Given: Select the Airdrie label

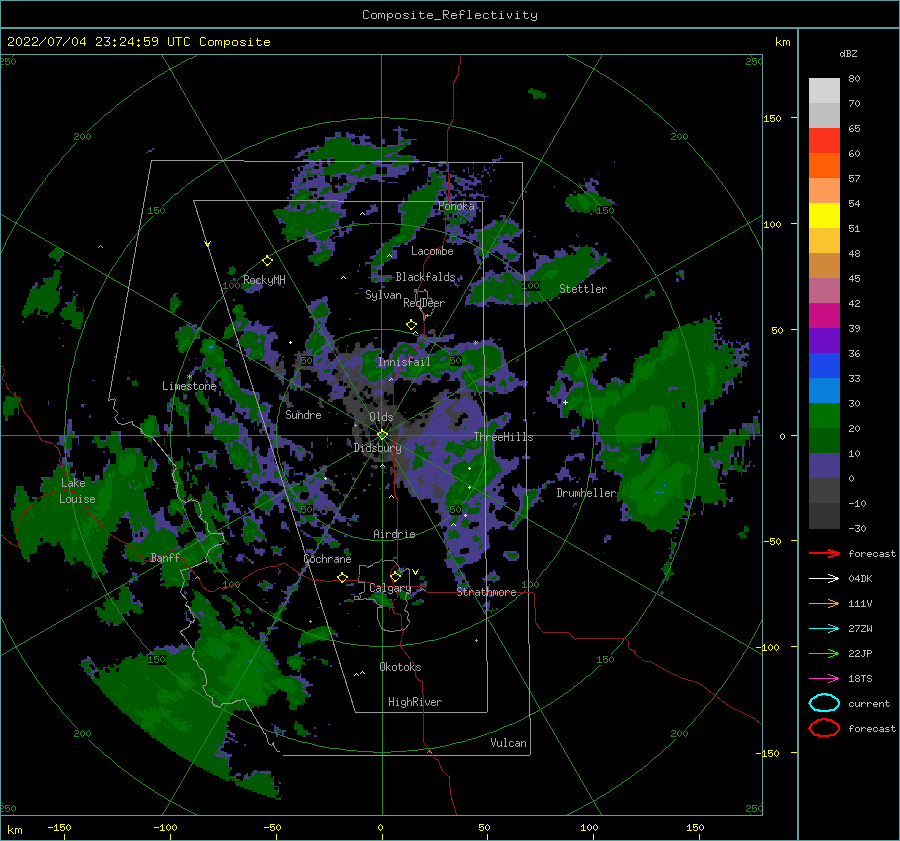Looking at the screenshot, I should click(394, 534).
